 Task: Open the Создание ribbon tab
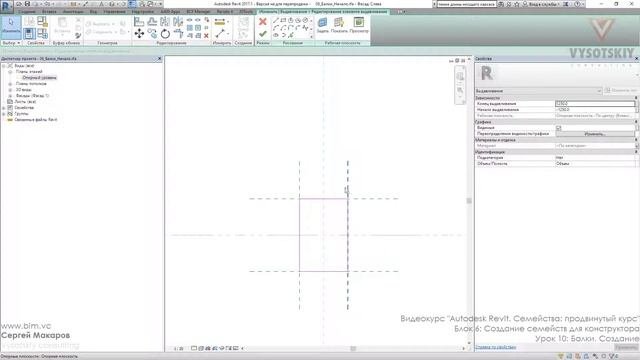(x=27, y=12)
